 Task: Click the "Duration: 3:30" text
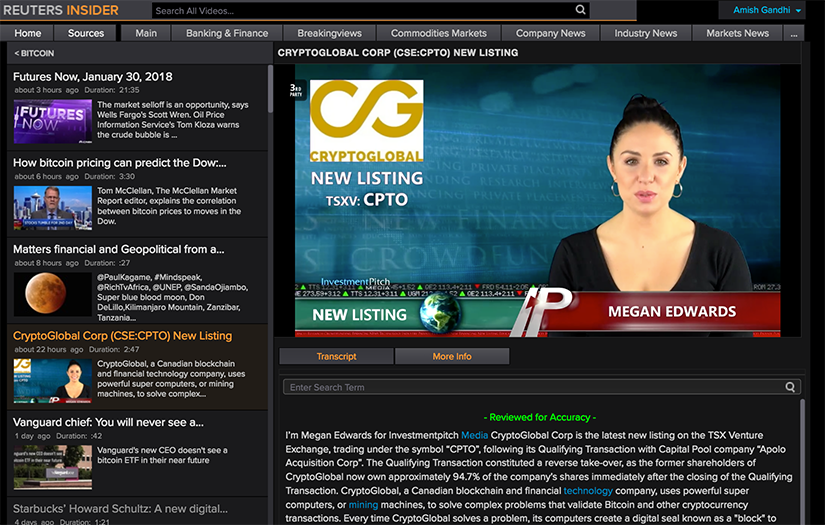[x=109, y=176]
